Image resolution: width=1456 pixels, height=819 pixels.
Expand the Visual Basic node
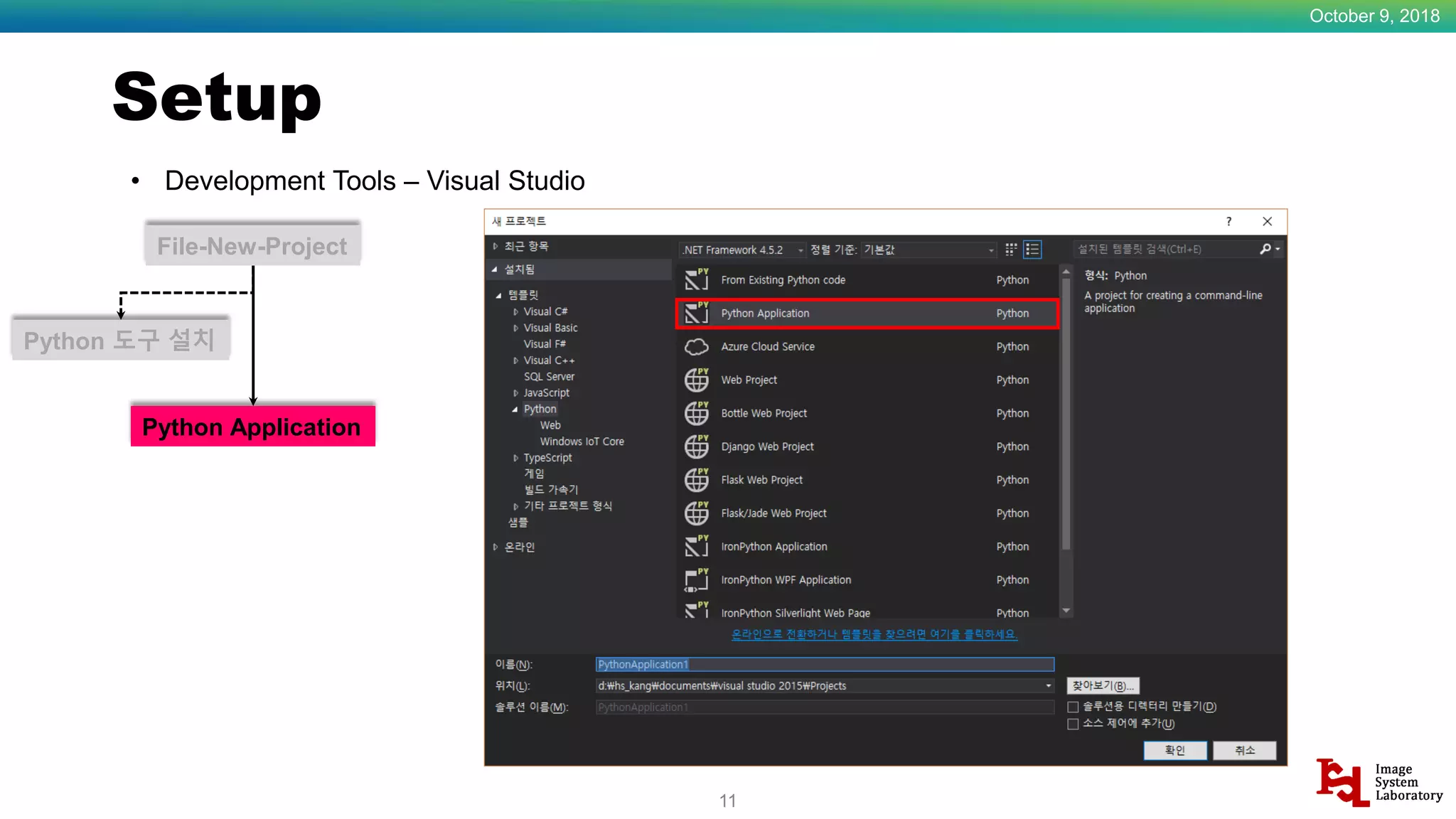(x=515, y=328)
